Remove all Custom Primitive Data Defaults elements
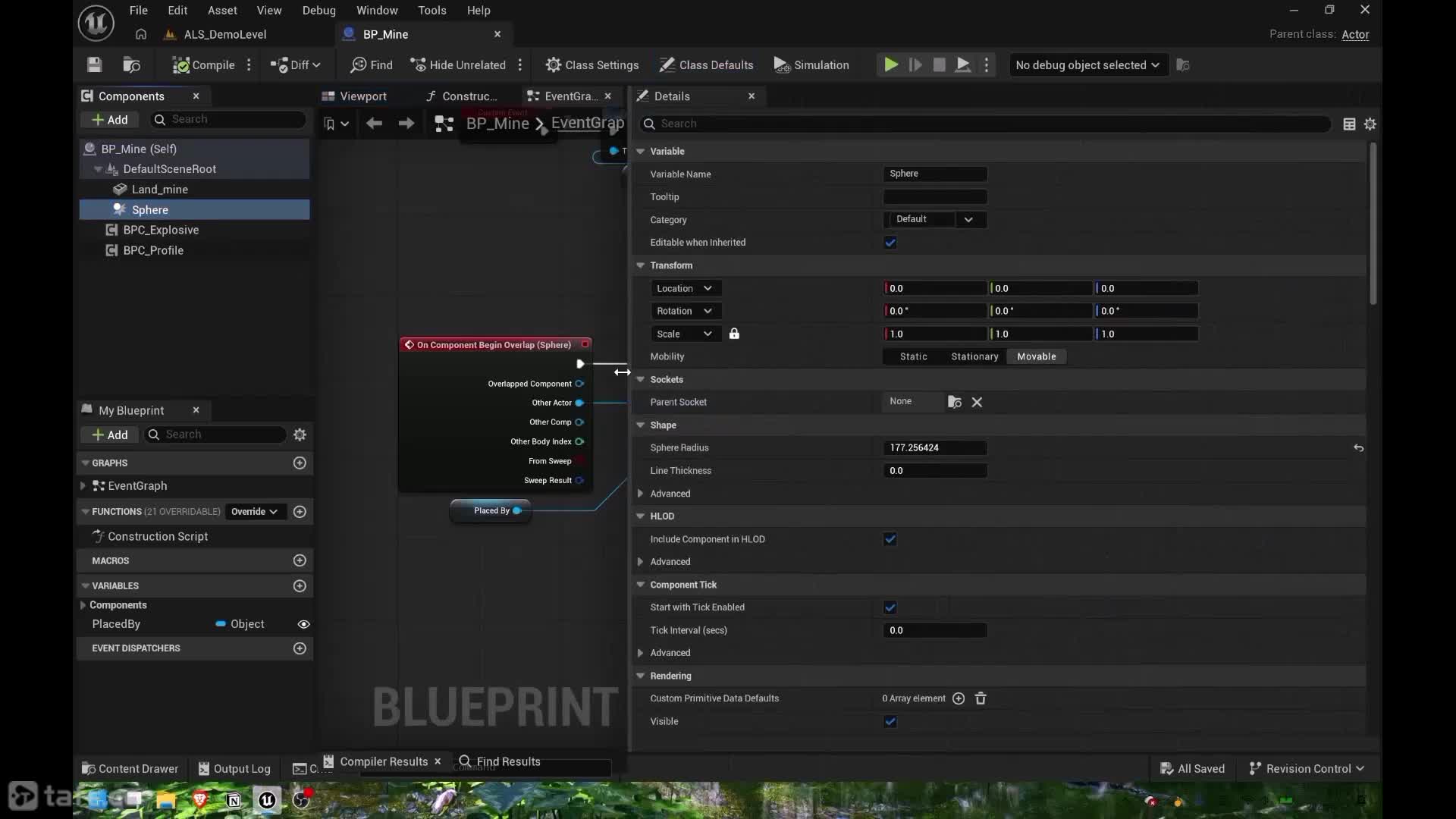Screen dimensions: 1456x819 (x=981, y=698)
